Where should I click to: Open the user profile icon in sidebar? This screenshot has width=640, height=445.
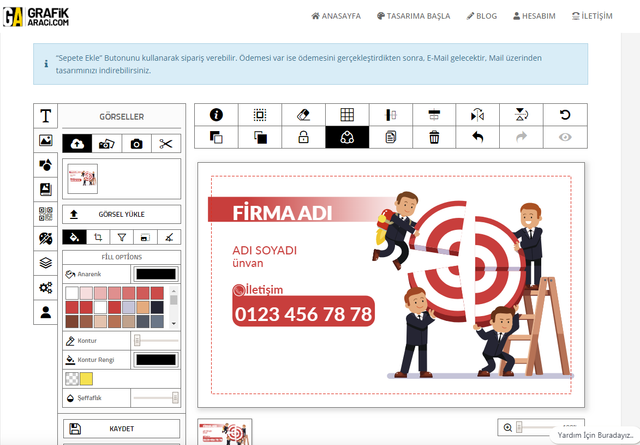(45, 312)
